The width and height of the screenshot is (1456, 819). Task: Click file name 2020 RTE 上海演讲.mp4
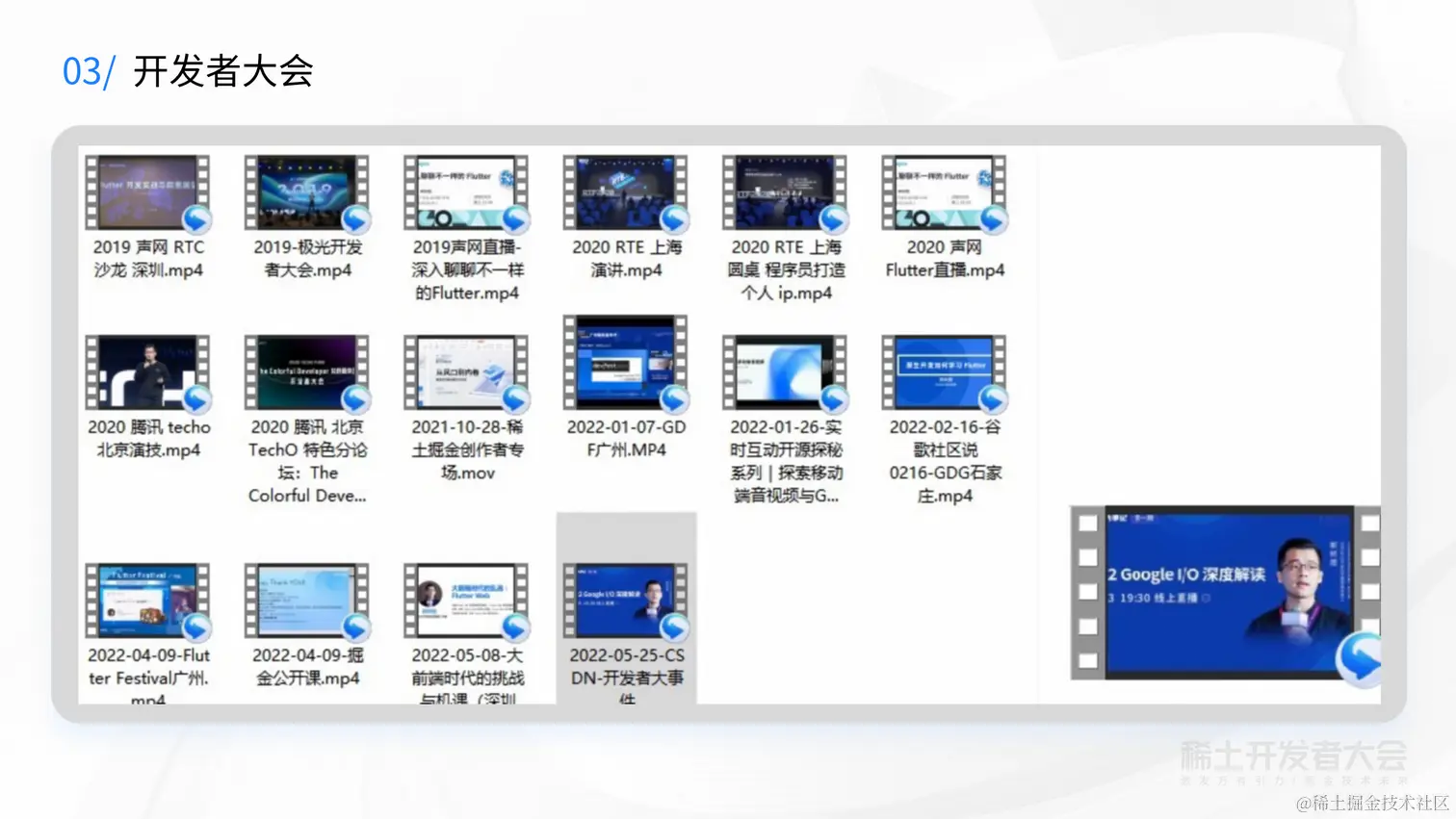[627, 259]
